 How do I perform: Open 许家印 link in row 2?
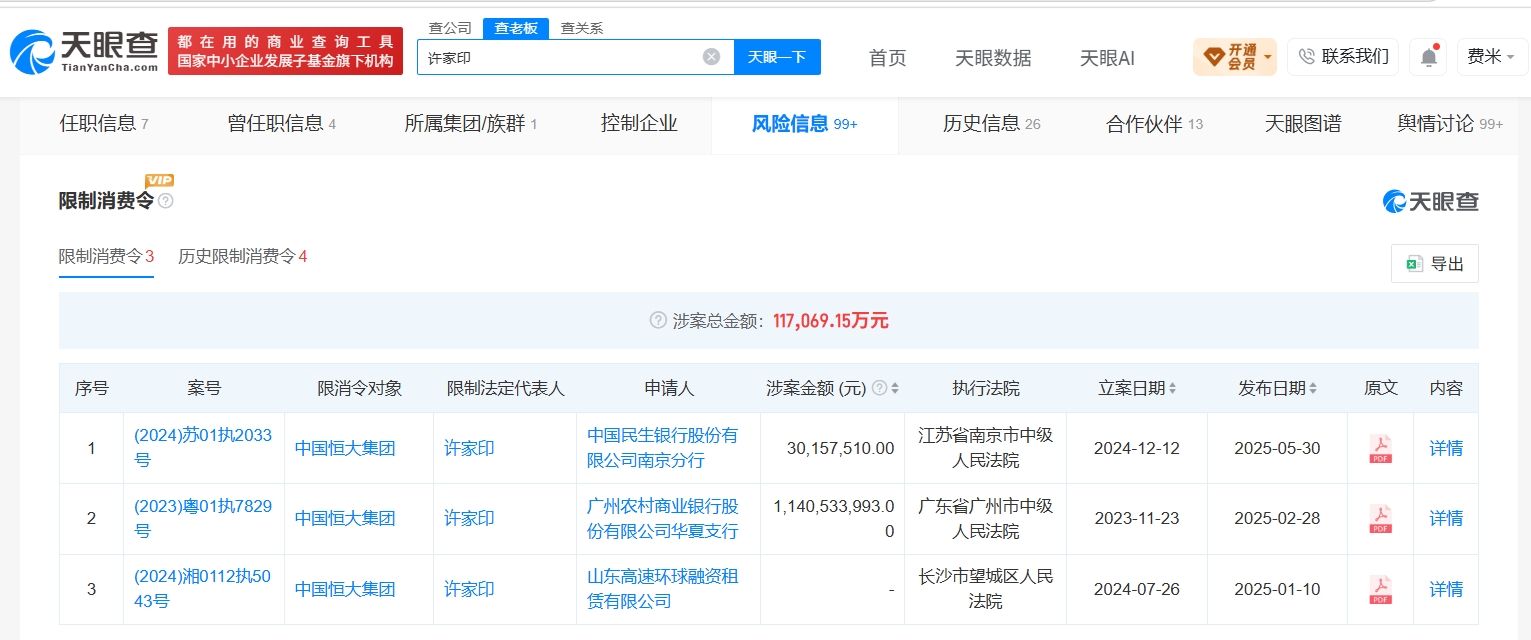(x=469, y=518)
